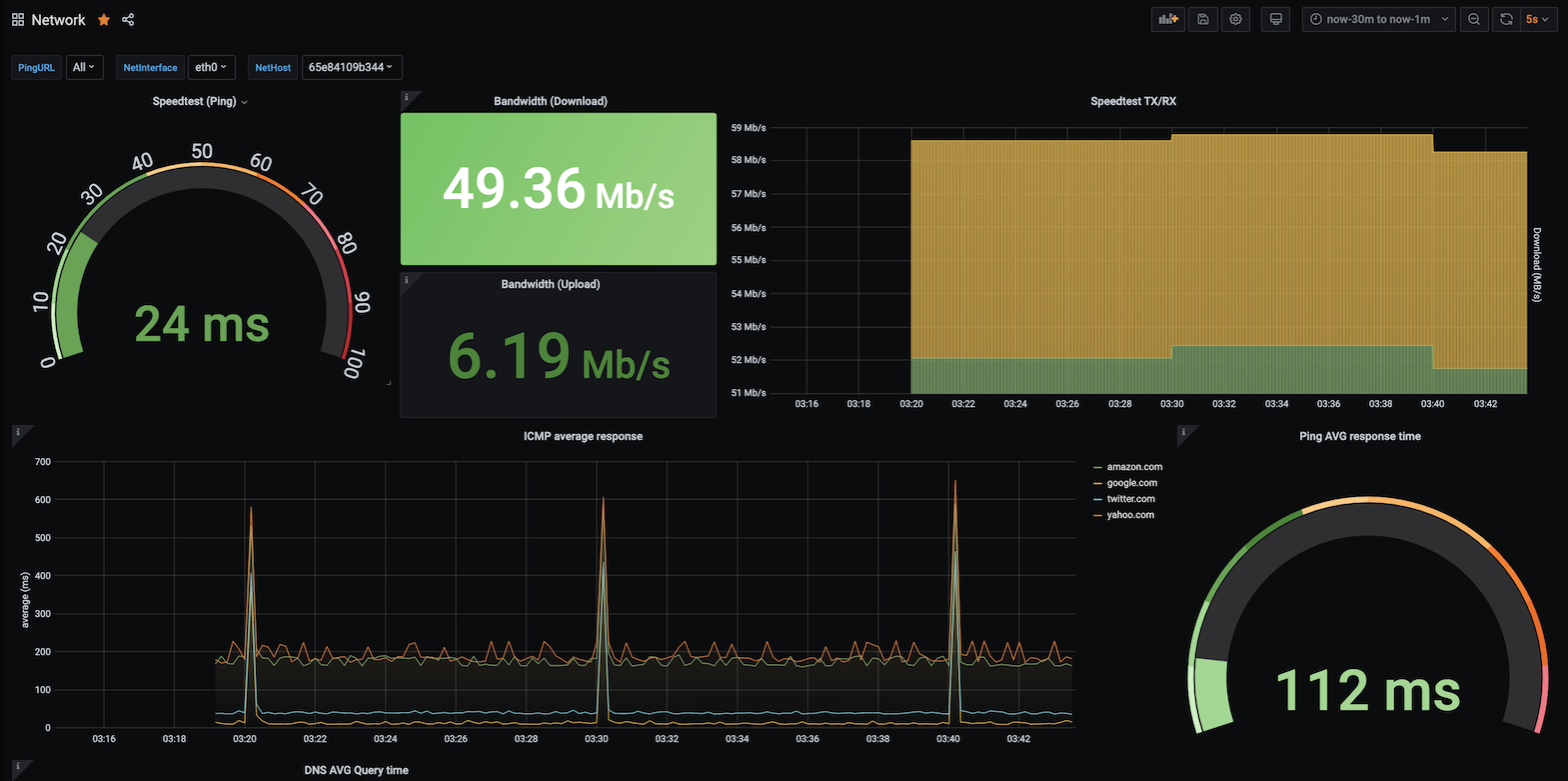Show info for Bandwidth (Download) panel
Image resolution: width=1568 pixels, height=781 pixels.
click(x=407, y=98)
